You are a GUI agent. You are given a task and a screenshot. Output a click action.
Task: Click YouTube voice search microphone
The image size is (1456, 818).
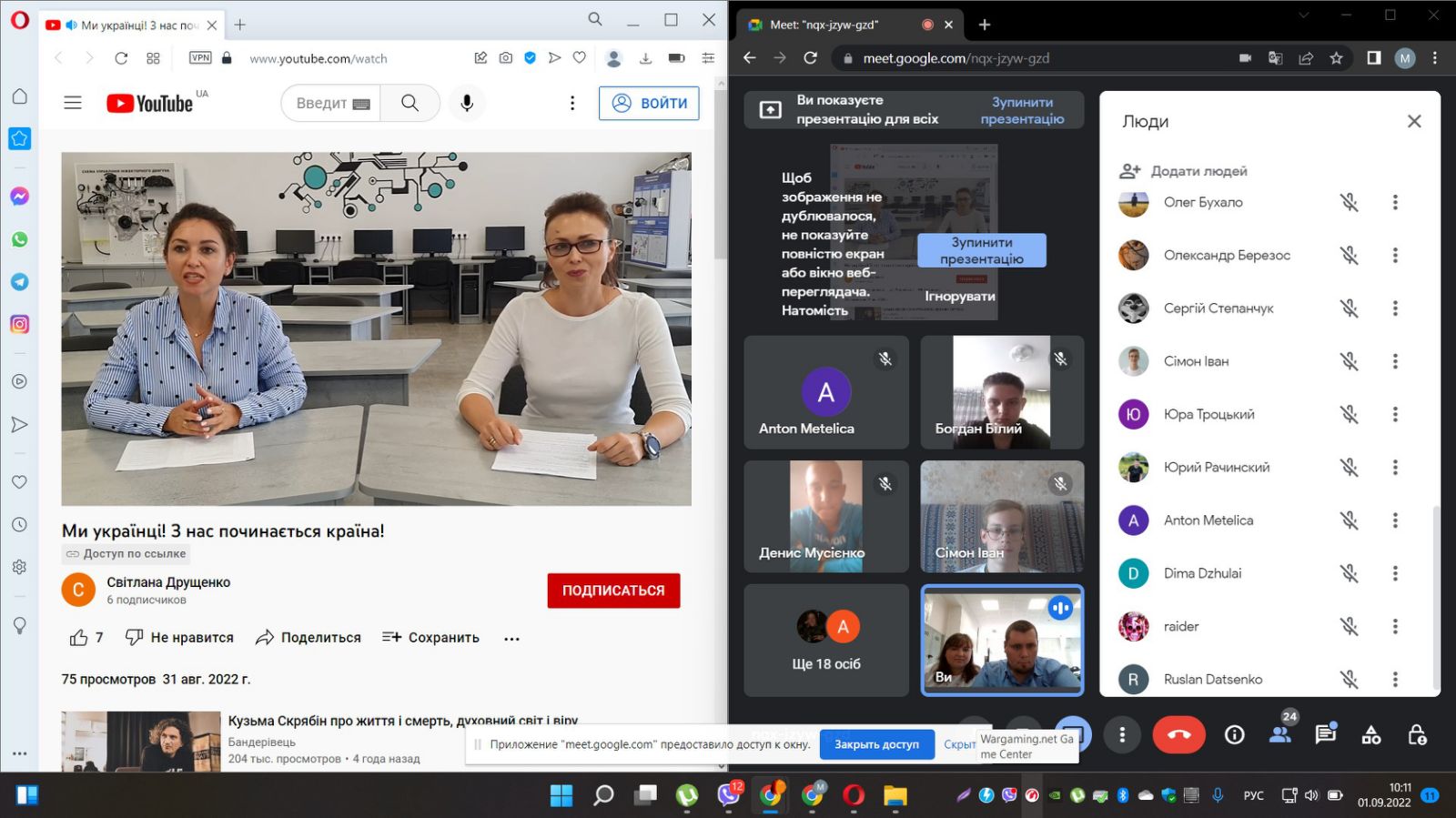[x=467, y=103]
